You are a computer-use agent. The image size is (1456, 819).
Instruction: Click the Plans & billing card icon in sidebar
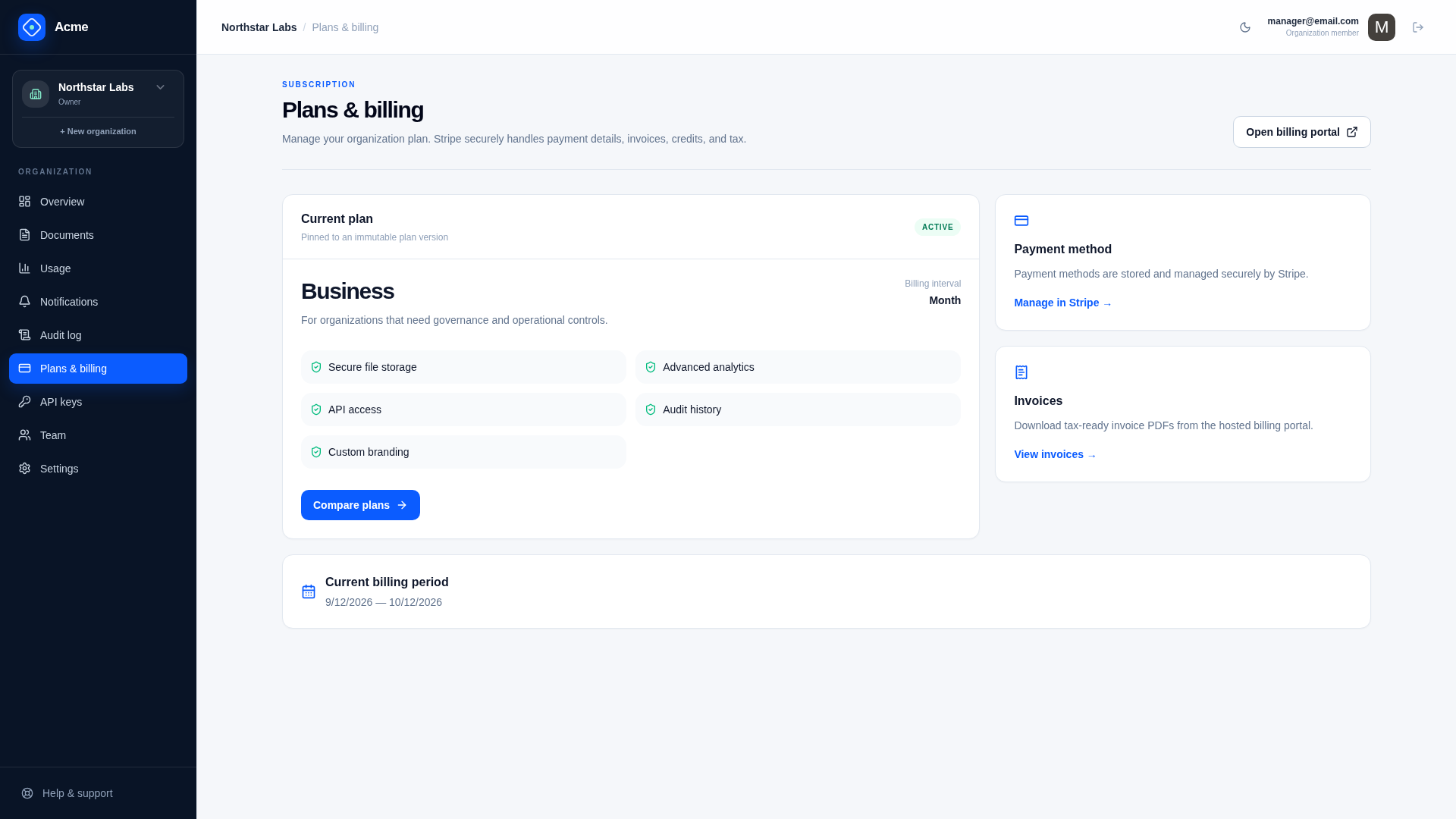(25, 369)
